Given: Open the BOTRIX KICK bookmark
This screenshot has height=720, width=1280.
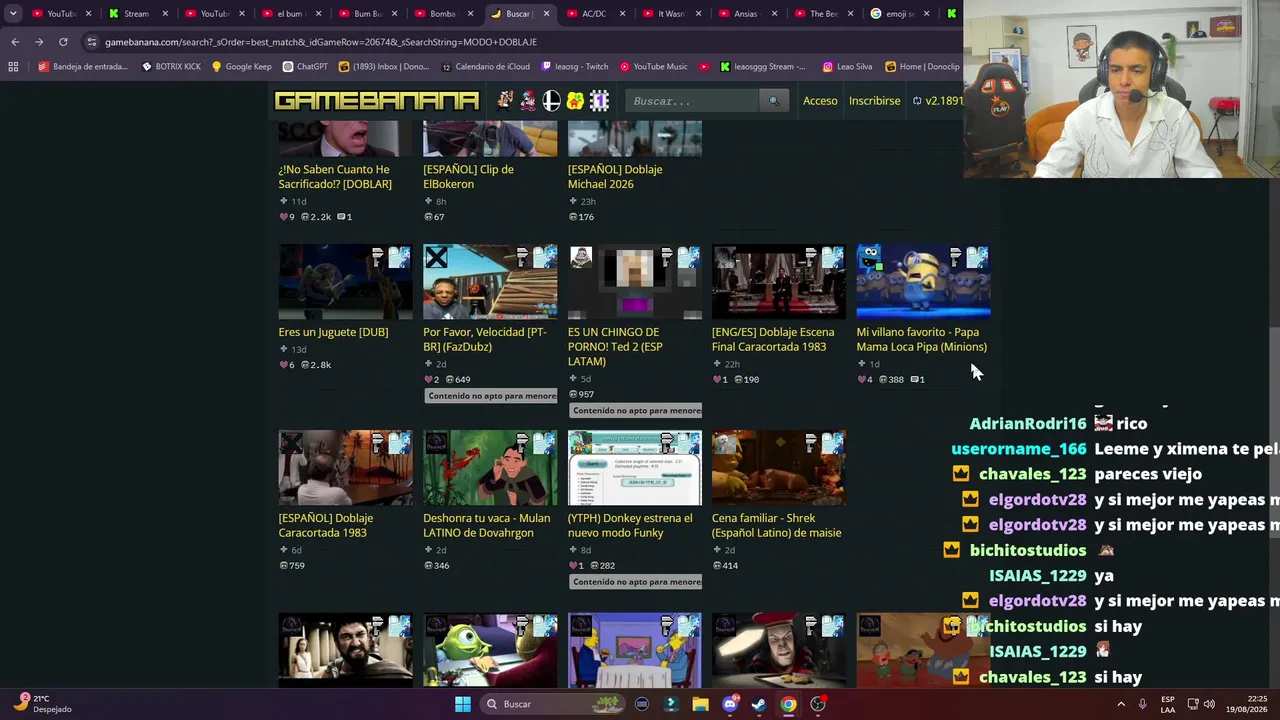Looking at the screenshot, I should click(171, 67).
